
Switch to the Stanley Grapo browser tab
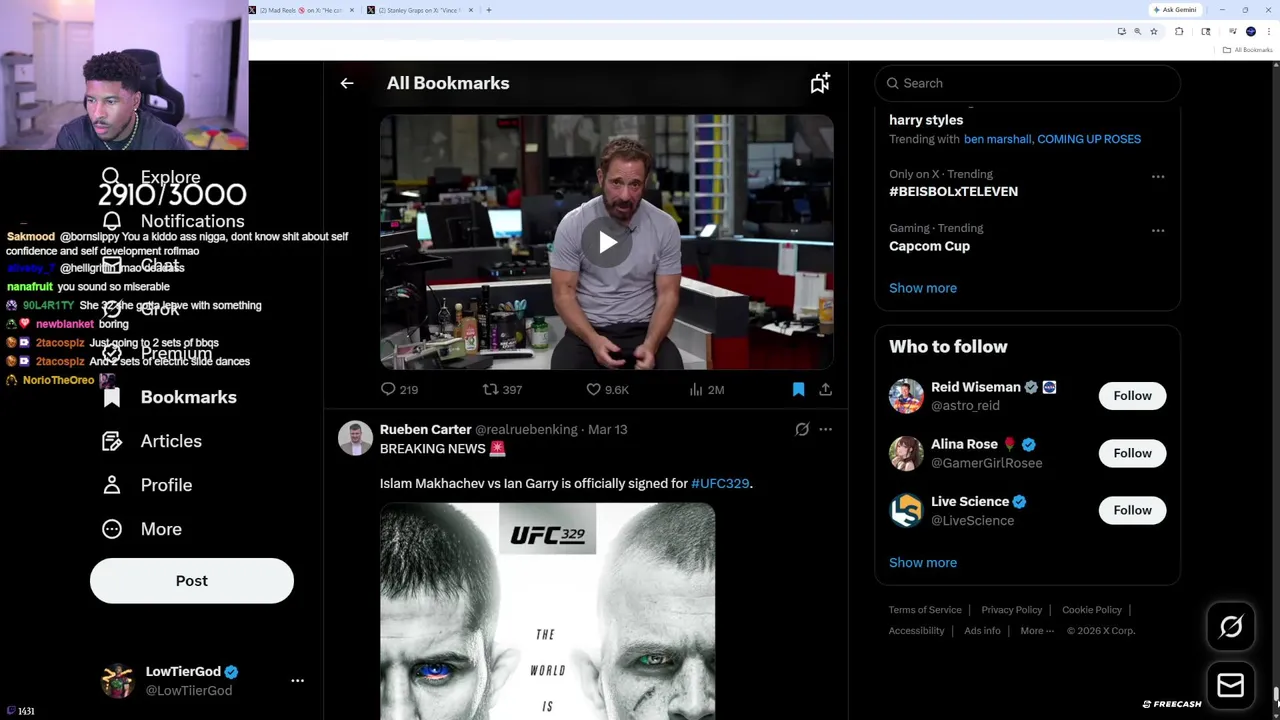(x=418, y=10)
